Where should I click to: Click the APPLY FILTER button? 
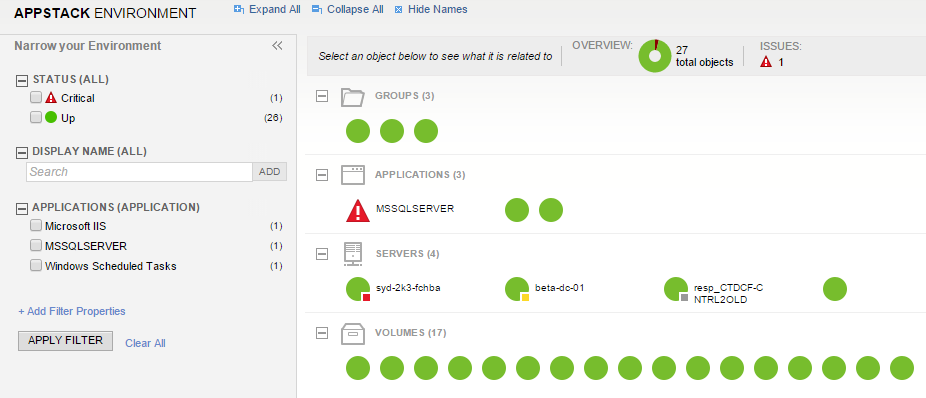point(66,340)
